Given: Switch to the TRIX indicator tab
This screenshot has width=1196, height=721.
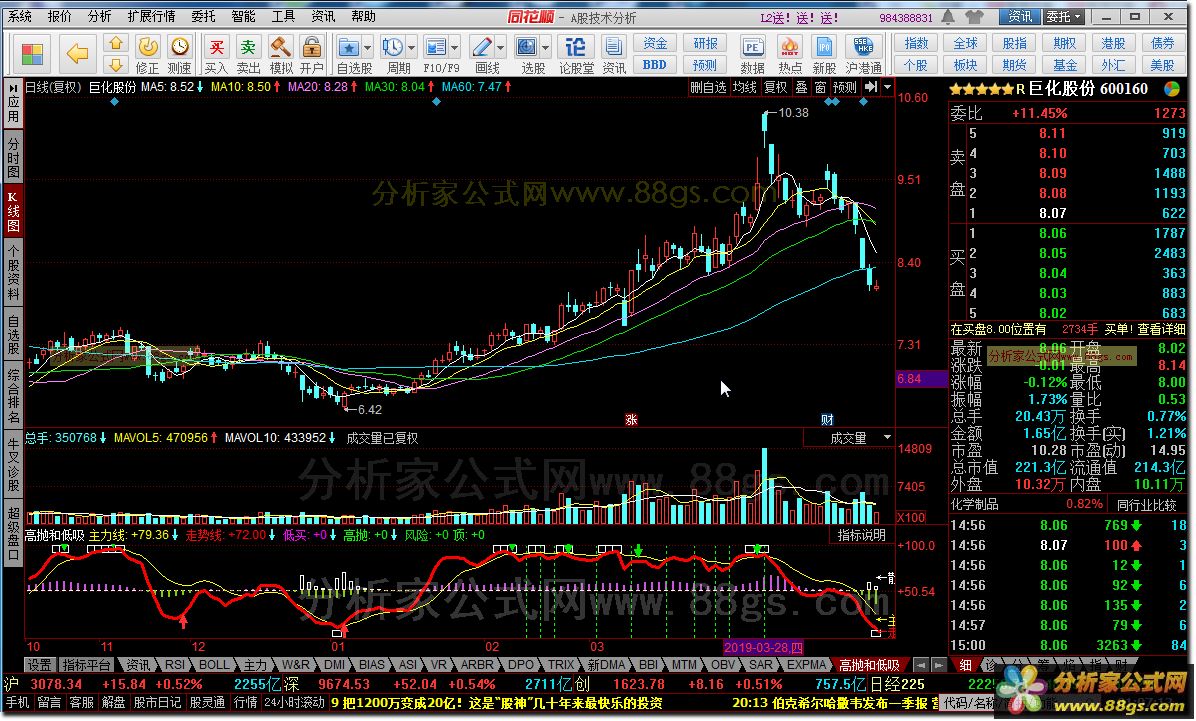Looking at the screenshot, I should coord(561,665).
